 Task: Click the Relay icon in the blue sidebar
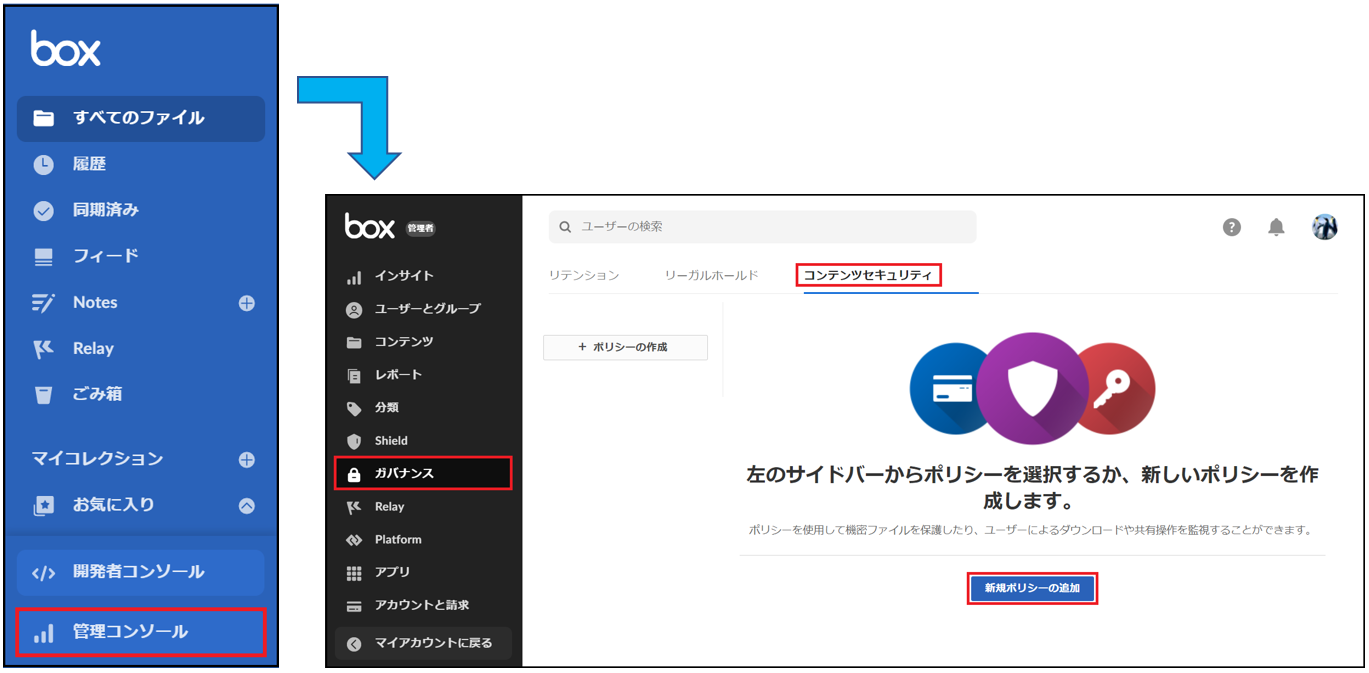(43, 349)
